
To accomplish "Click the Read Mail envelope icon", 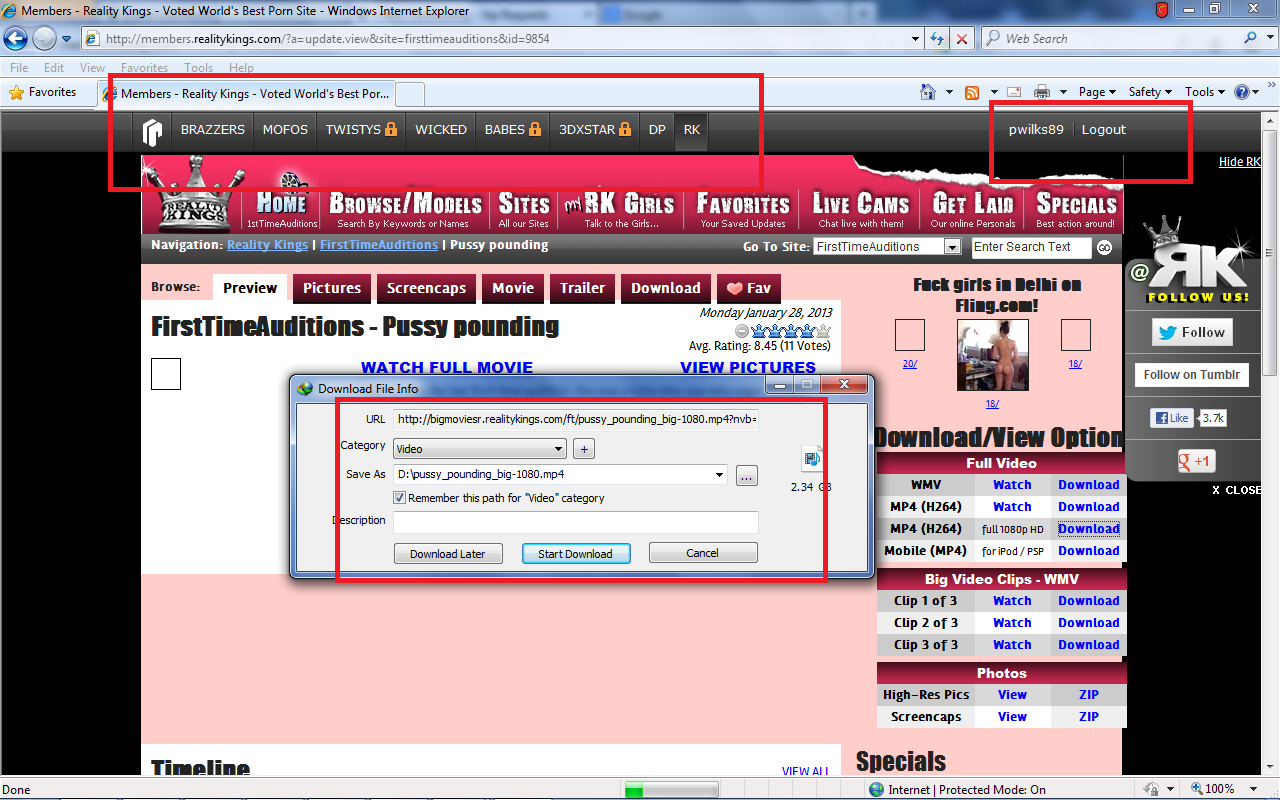I will click(x=1013, y=92).
